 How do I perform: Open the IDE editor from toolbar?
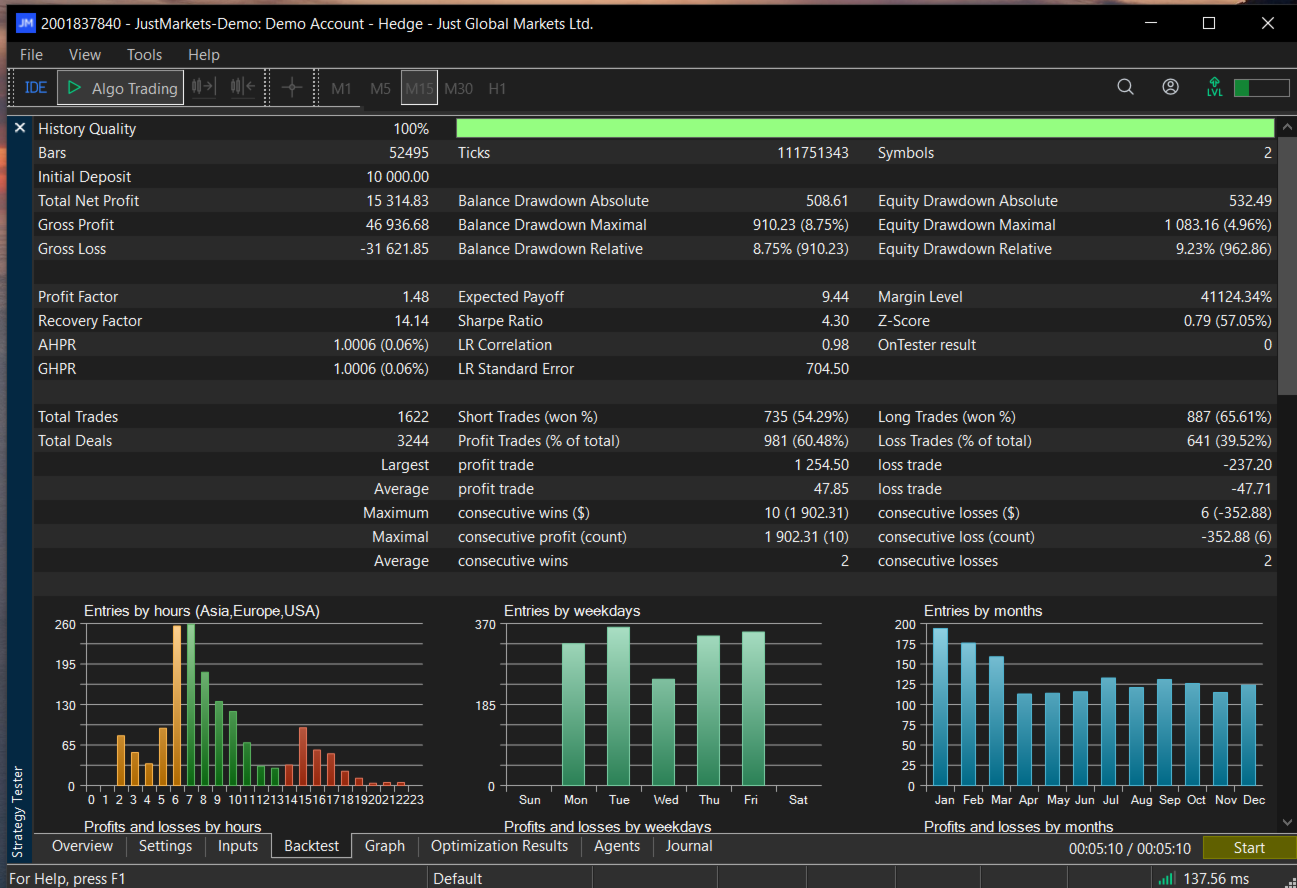pos(36,88)
